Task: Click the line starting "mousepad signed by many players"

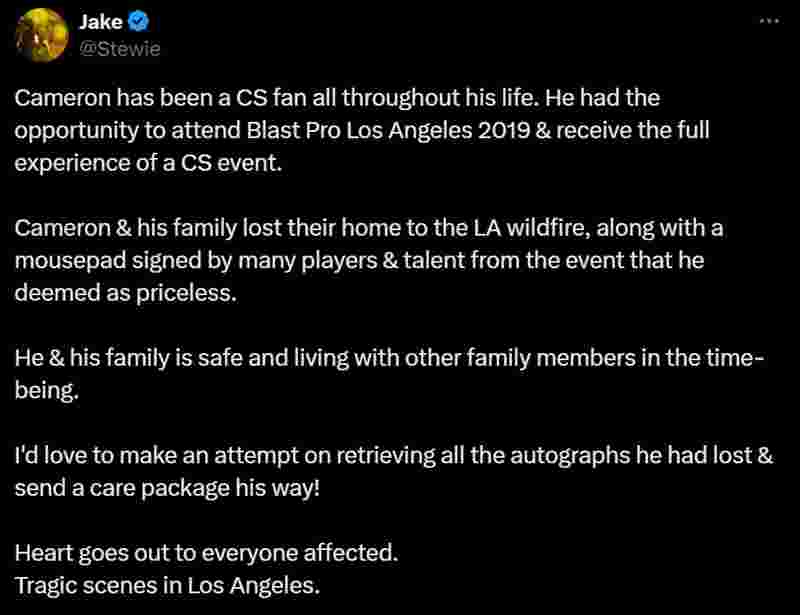Action: pos(359,261)
